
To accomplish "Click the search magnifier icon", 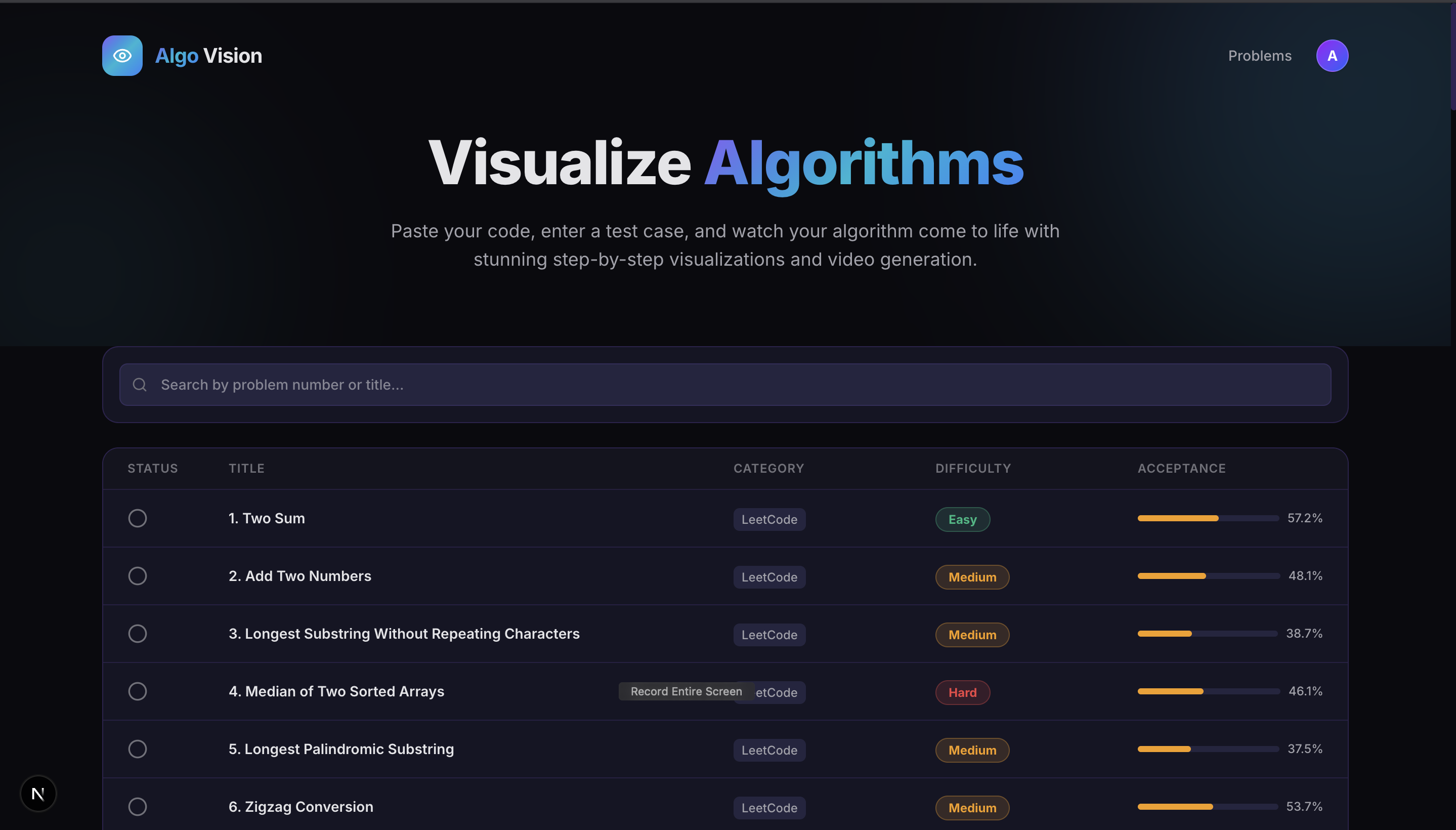I will (140, 385).
